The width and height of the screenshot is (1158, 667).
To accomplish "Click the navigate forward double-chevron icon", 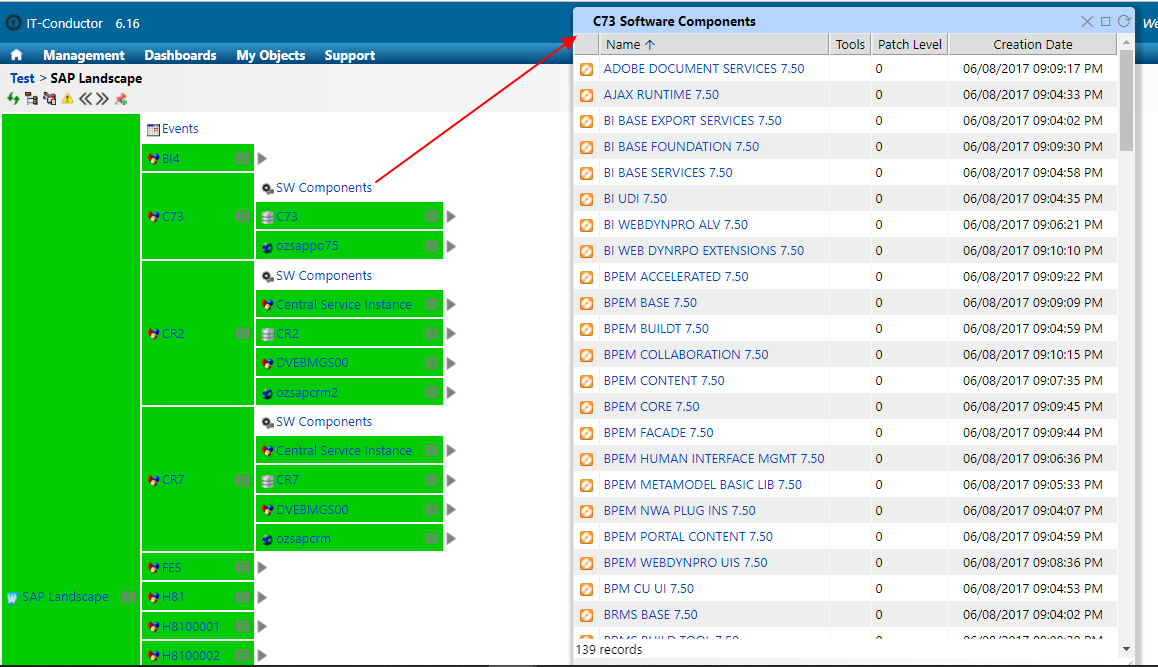I will [102, 98].
